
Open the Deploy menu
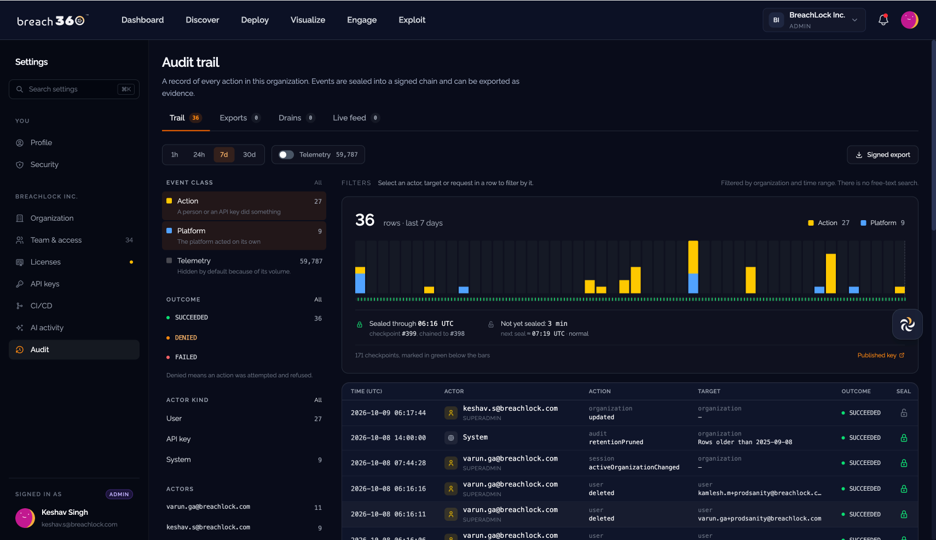pos(255,20)
